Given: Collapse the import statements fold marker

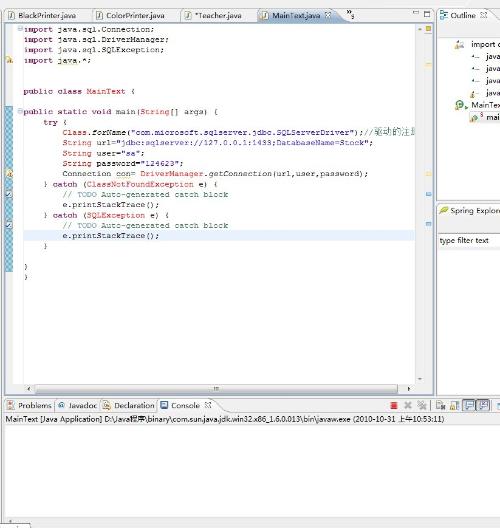Looking at the screenshot, I should pos(20,29).
